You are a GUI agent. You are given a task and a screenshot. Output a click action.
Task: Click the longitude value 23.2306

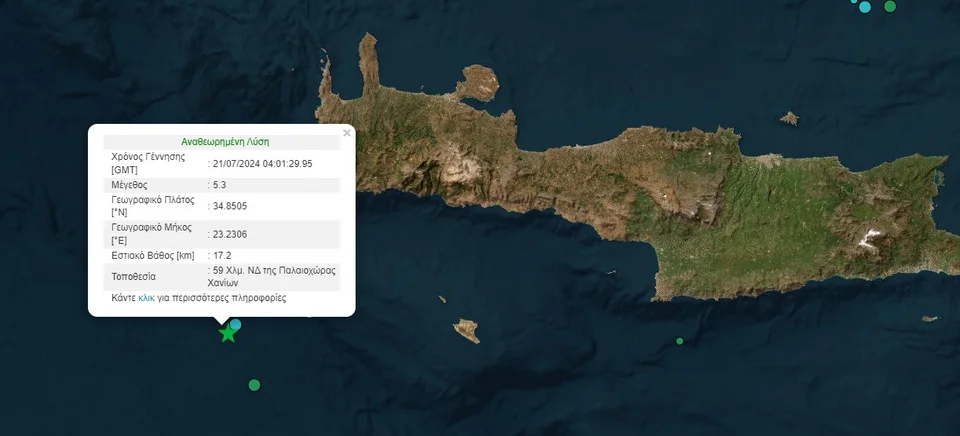pyautogui.click(x=229, y=234)
